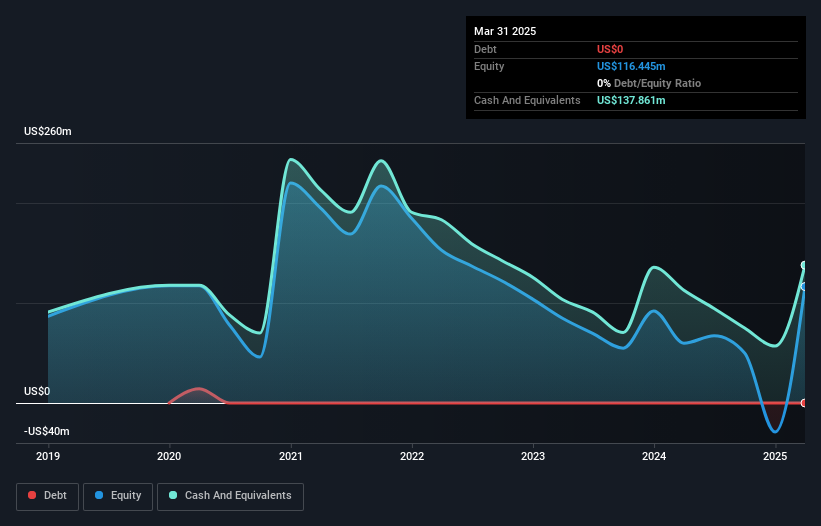
Task: Click the 2025 x-axis label
Action: coord(775,456)
